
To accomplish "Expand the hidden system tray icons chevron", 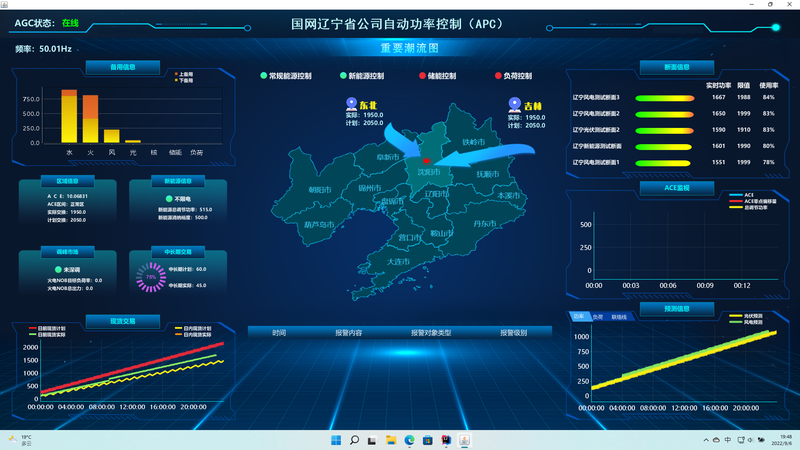I will [706, 440].
